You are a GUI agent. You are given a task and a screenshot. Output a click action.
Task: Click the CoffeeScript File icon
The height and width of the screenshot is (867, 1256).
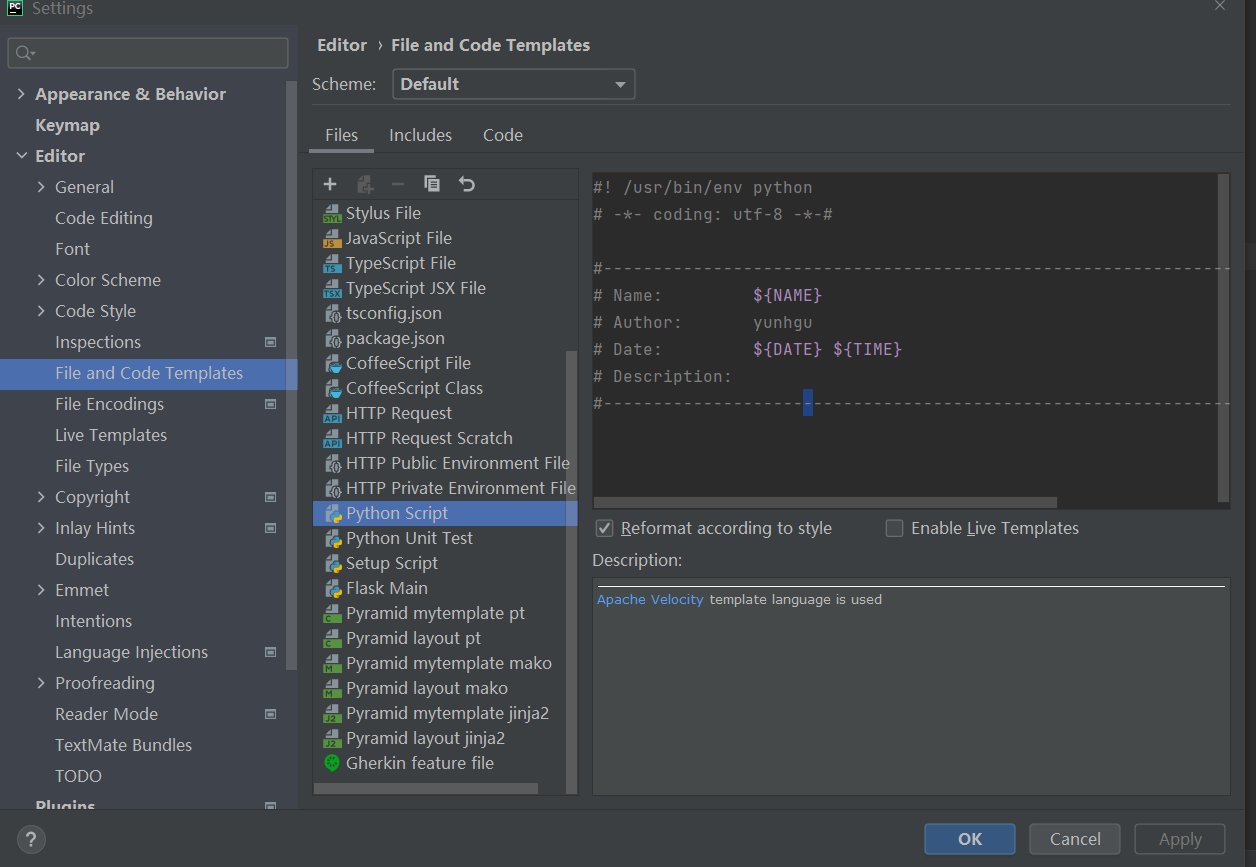pos(333,364)
